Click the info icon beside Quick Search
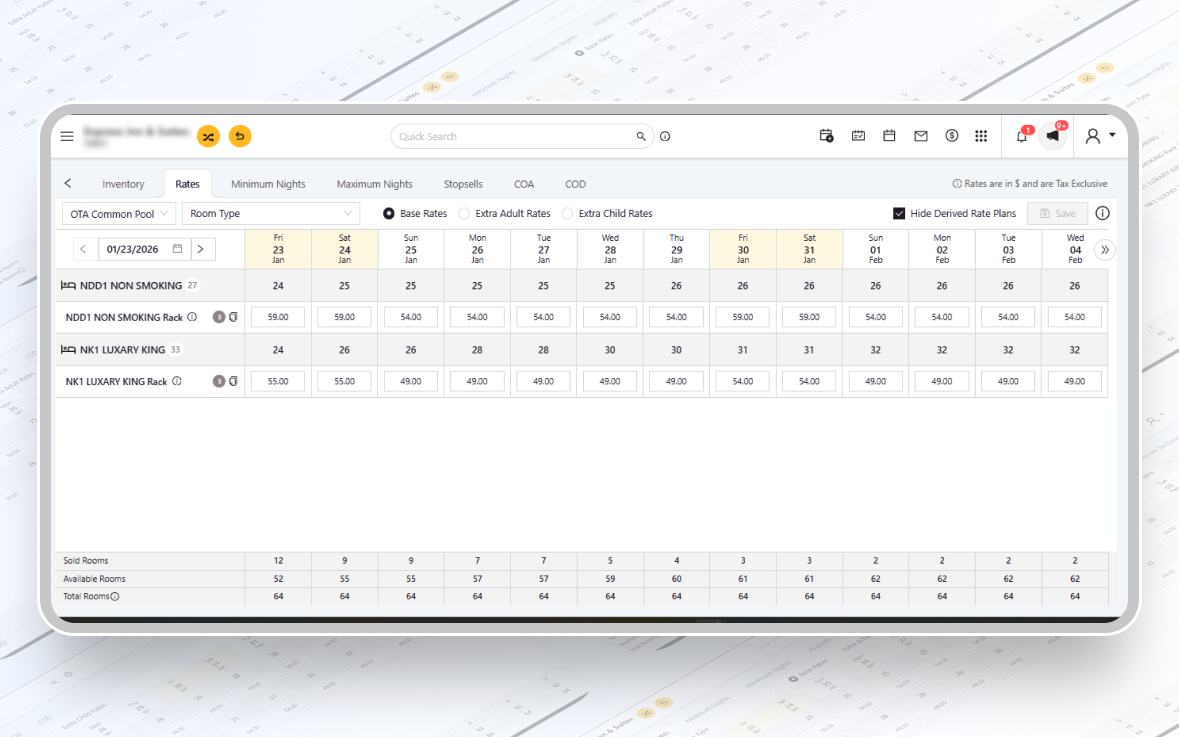Viewport: 1179px width, 737px height. 665,136
